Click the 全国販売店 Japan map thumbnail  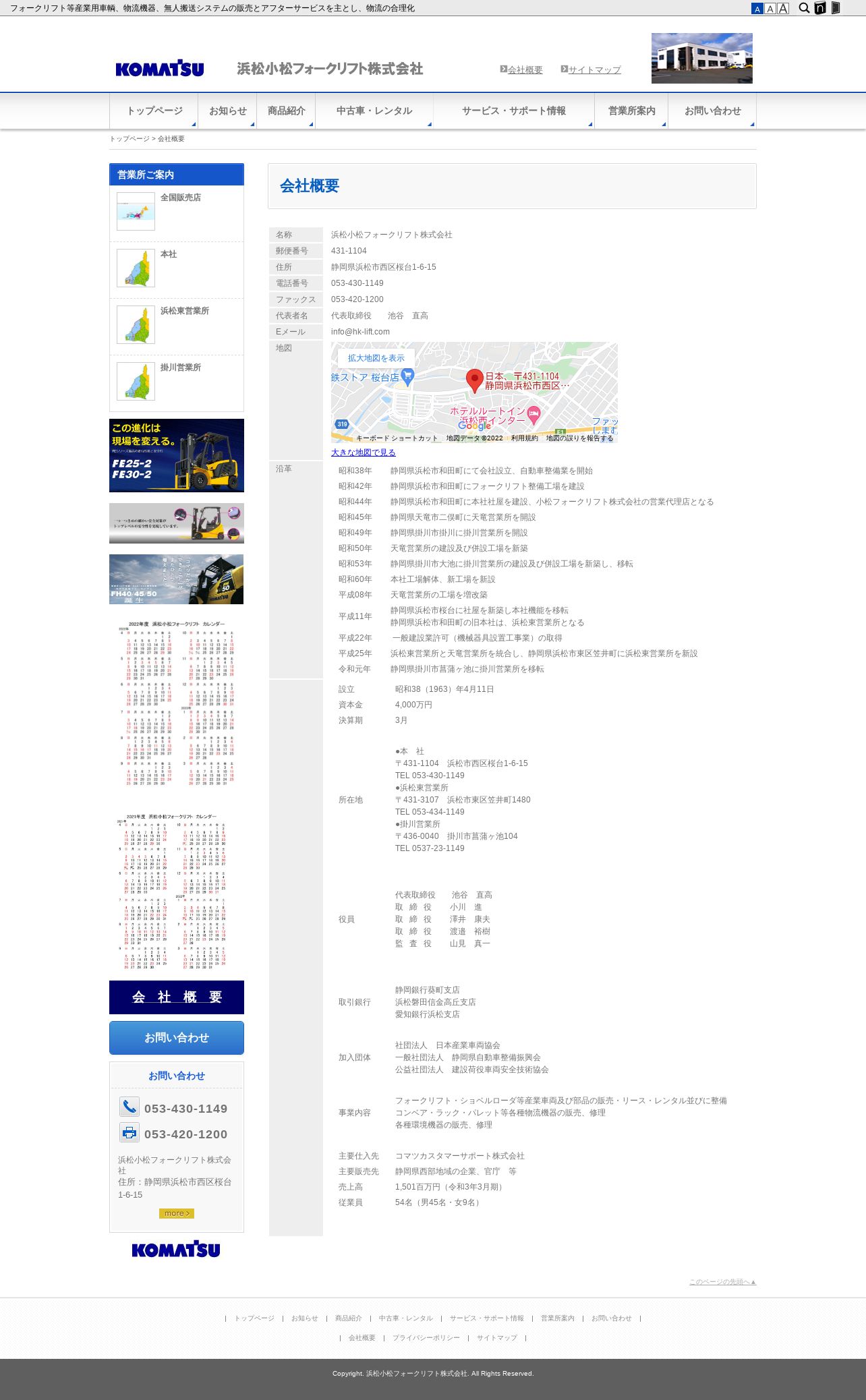tap(136, 211)
